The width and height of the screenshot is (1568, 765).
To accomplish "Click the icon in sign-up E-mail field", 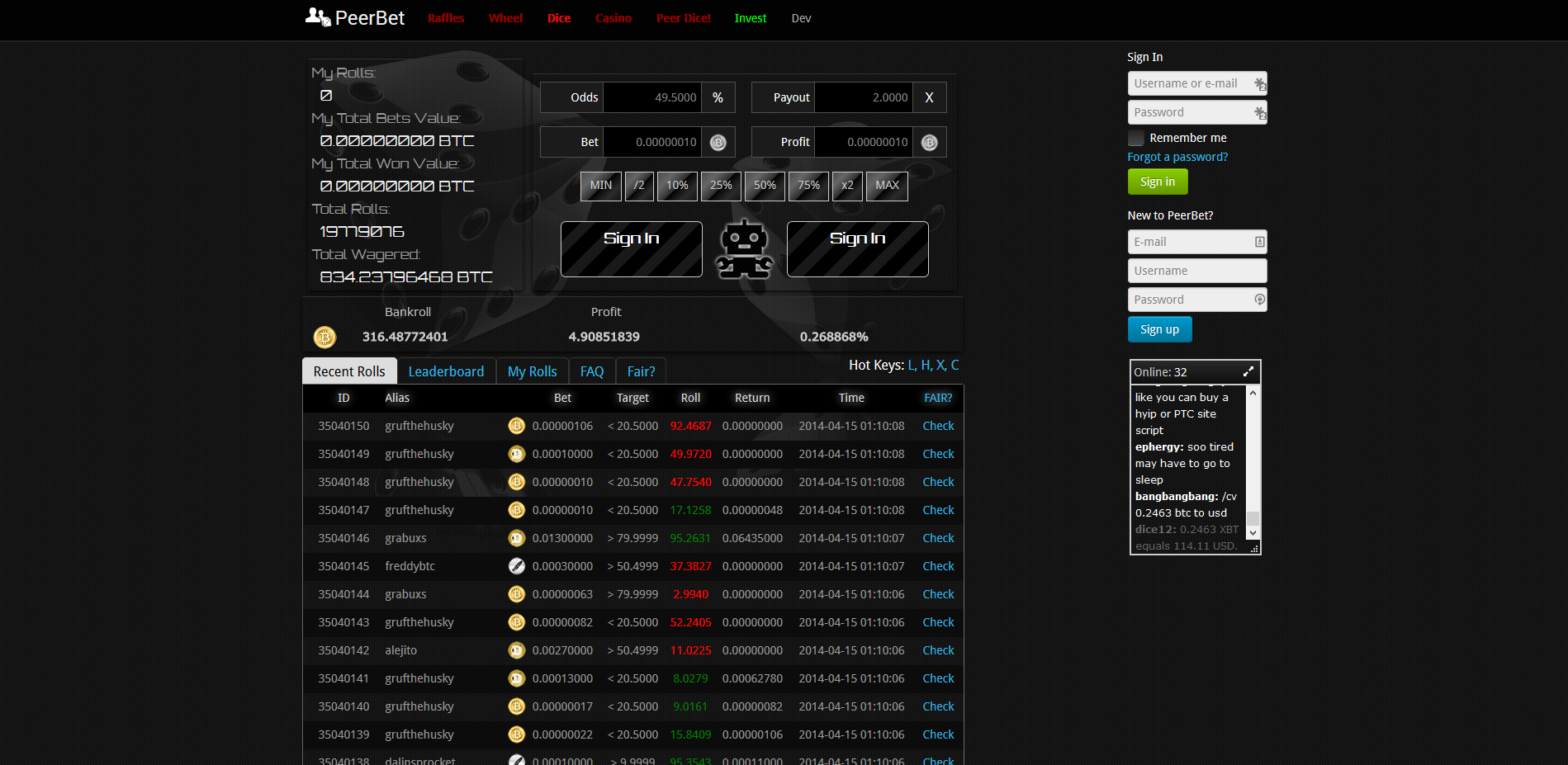I will coord(1259,242).
